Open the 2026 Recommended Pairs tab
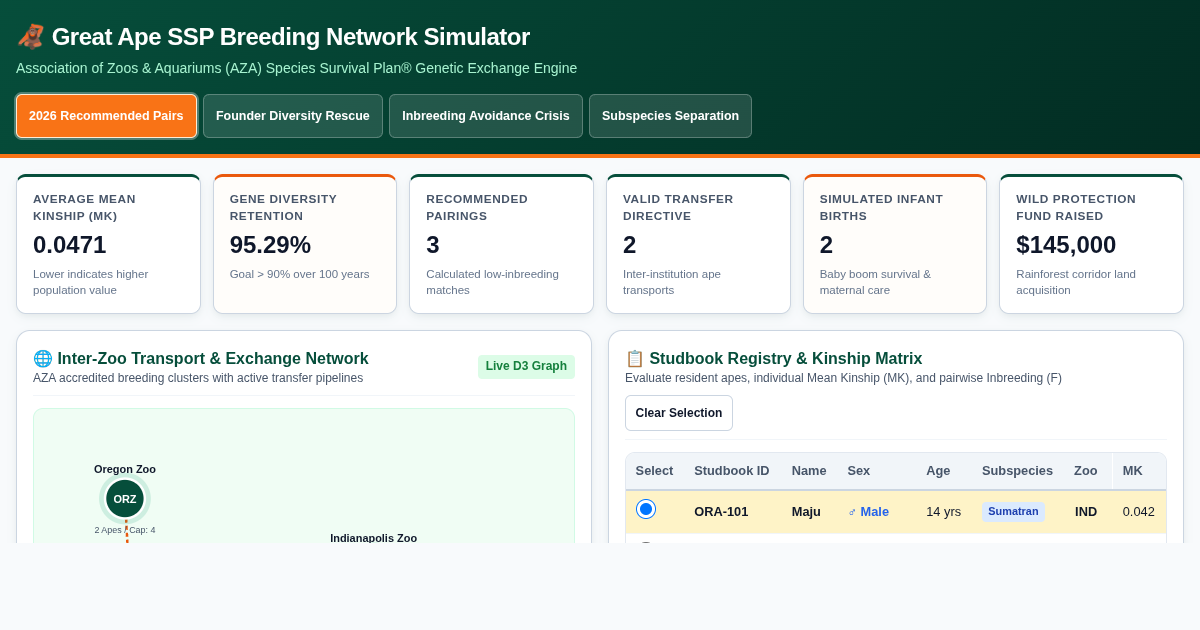Screen dimensions: 1200x630 point(106,116)
